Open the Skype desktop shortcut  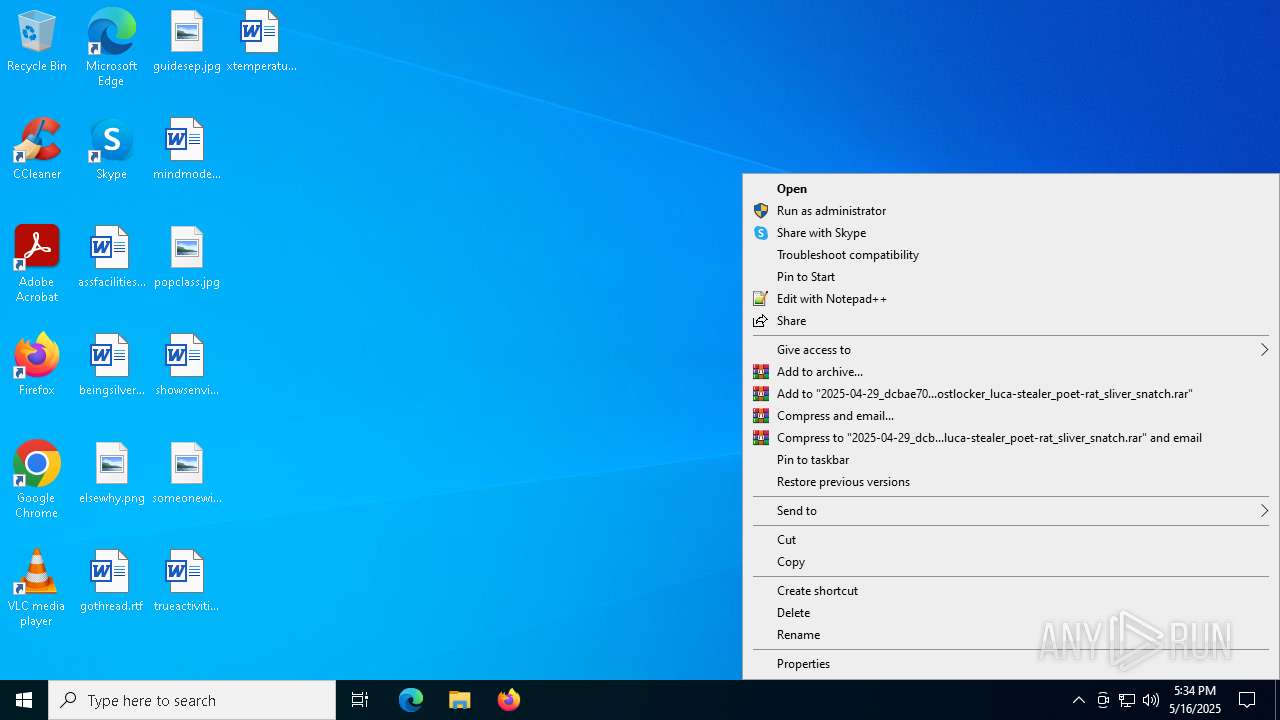(x=111, y=150)
